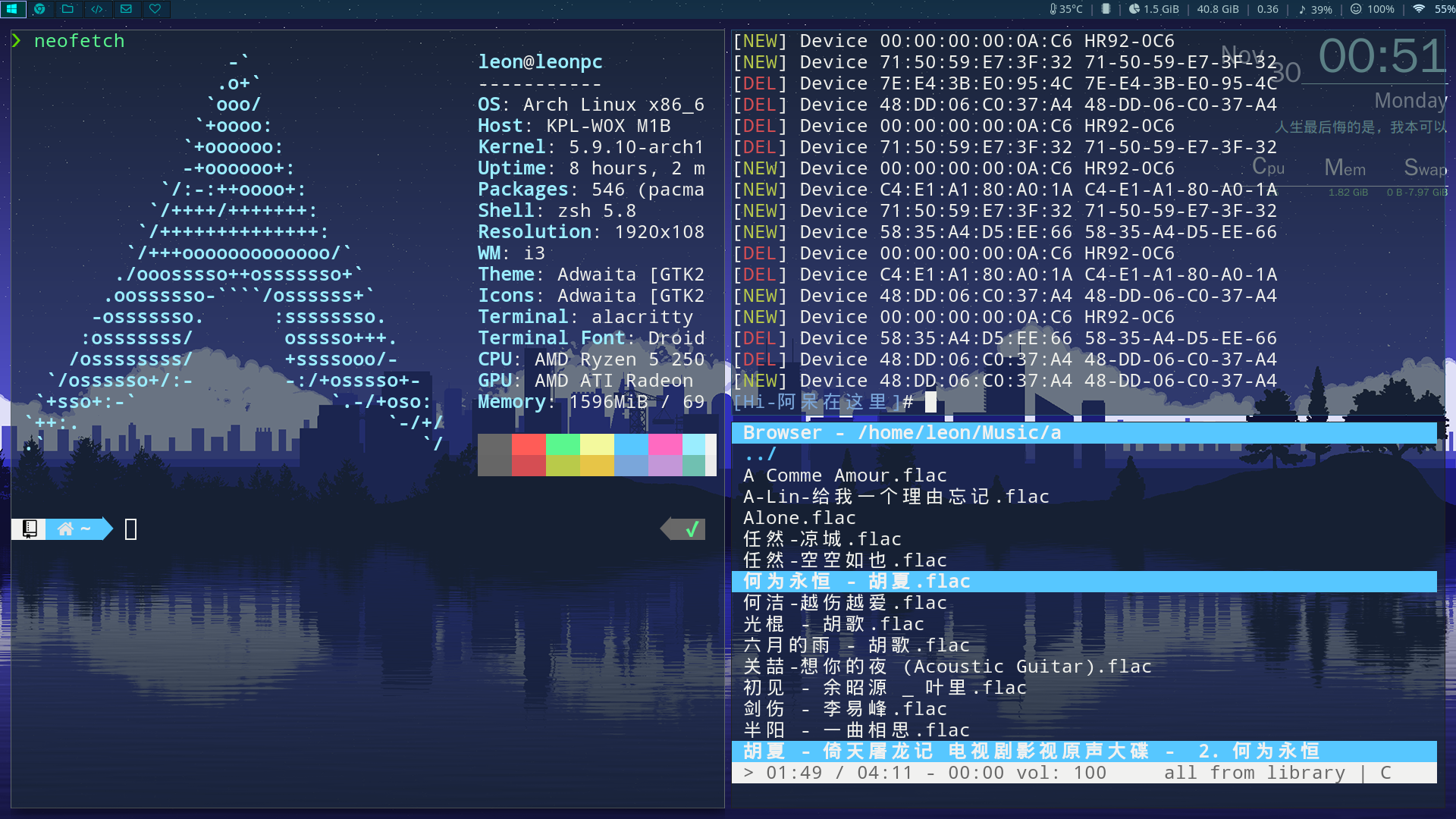Click the 'neofetch' command text

point(79,41)
